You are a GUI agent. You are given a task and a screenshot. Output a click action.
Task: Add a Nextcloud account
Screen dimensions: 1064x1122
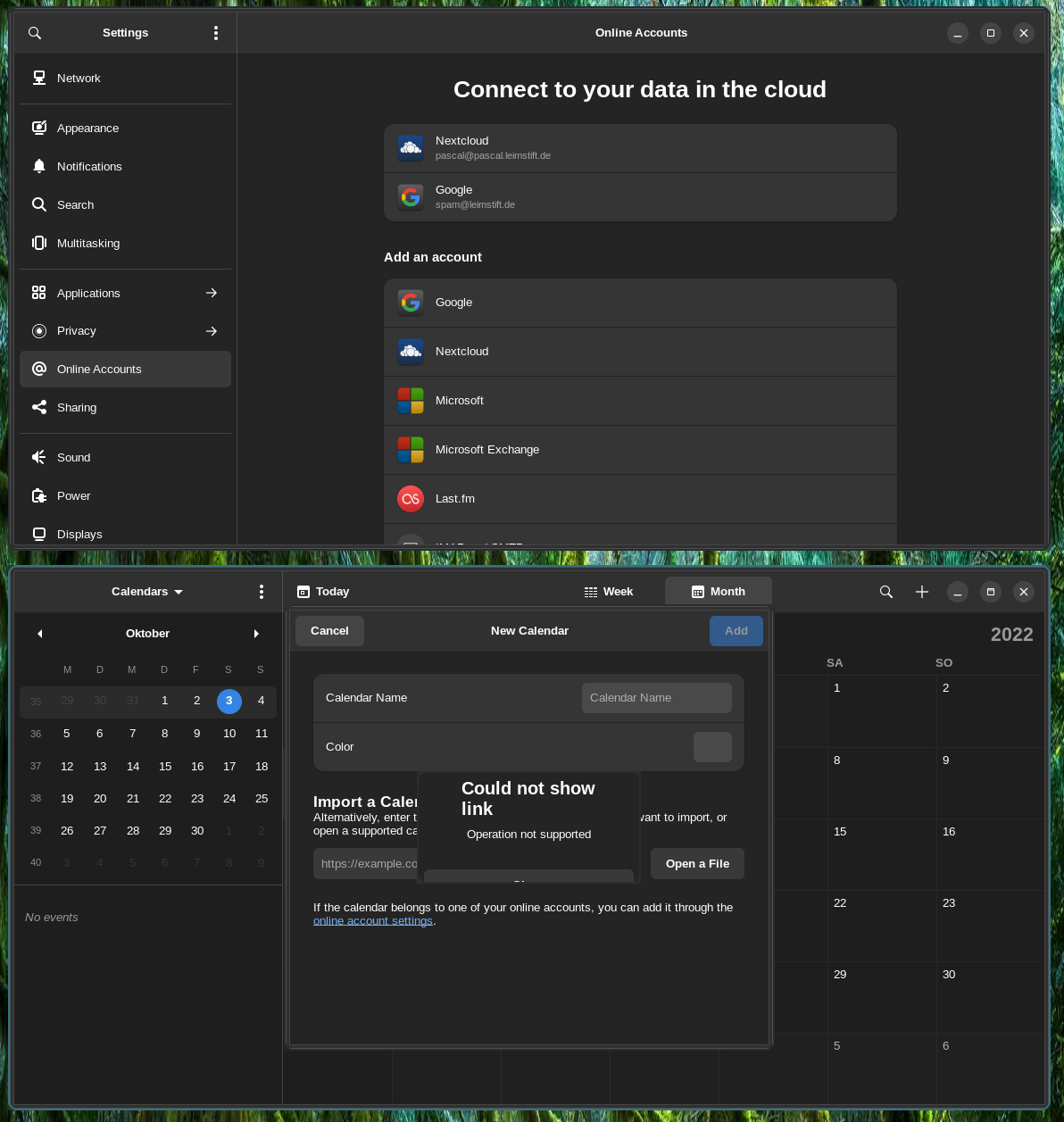tap(640, 352)
